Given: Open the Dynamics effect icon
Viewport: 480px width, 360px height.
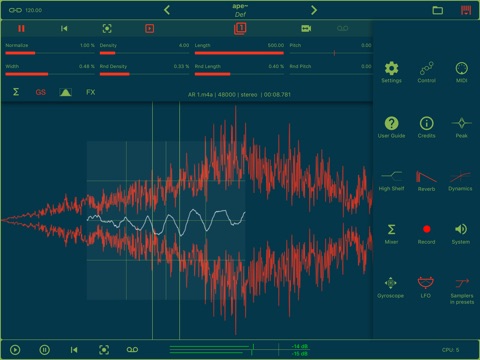Looking at the screenshot, I should click(x=460, y=177).
